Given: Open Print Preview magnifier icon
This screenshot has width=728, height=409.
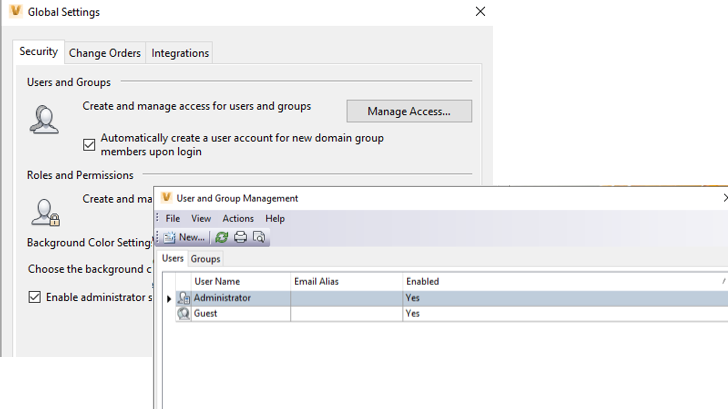Looking at the screenshot, I should click(x=259, y=237).
